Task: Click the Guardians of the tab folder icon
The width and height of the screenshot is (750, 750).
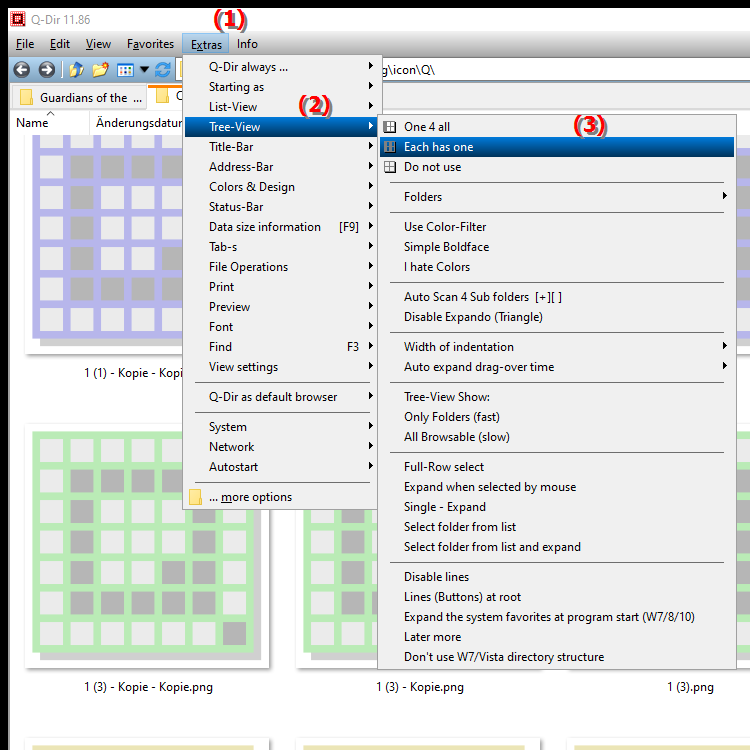Action: tap(26, 97)
